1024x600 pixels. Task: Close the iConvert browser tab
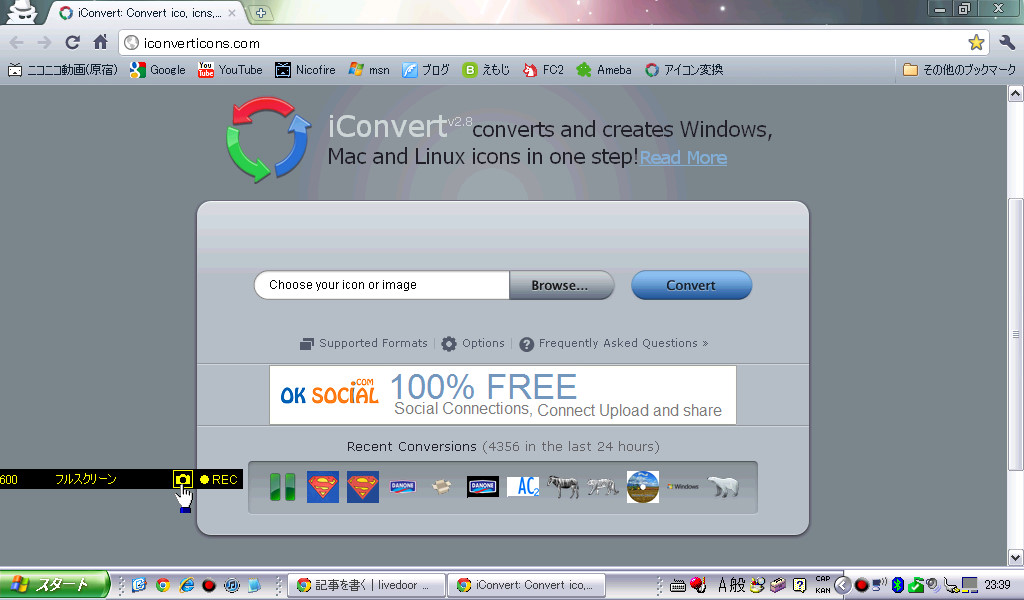pyautogui.click(x=232, y=12)
